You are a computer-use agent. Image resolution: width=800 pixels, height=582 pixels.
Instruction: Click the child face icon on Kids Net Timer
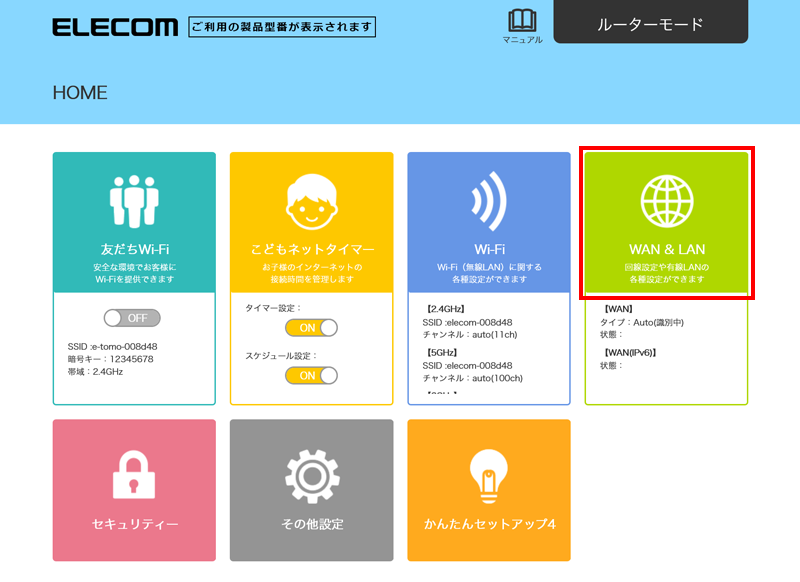point(312,202)
